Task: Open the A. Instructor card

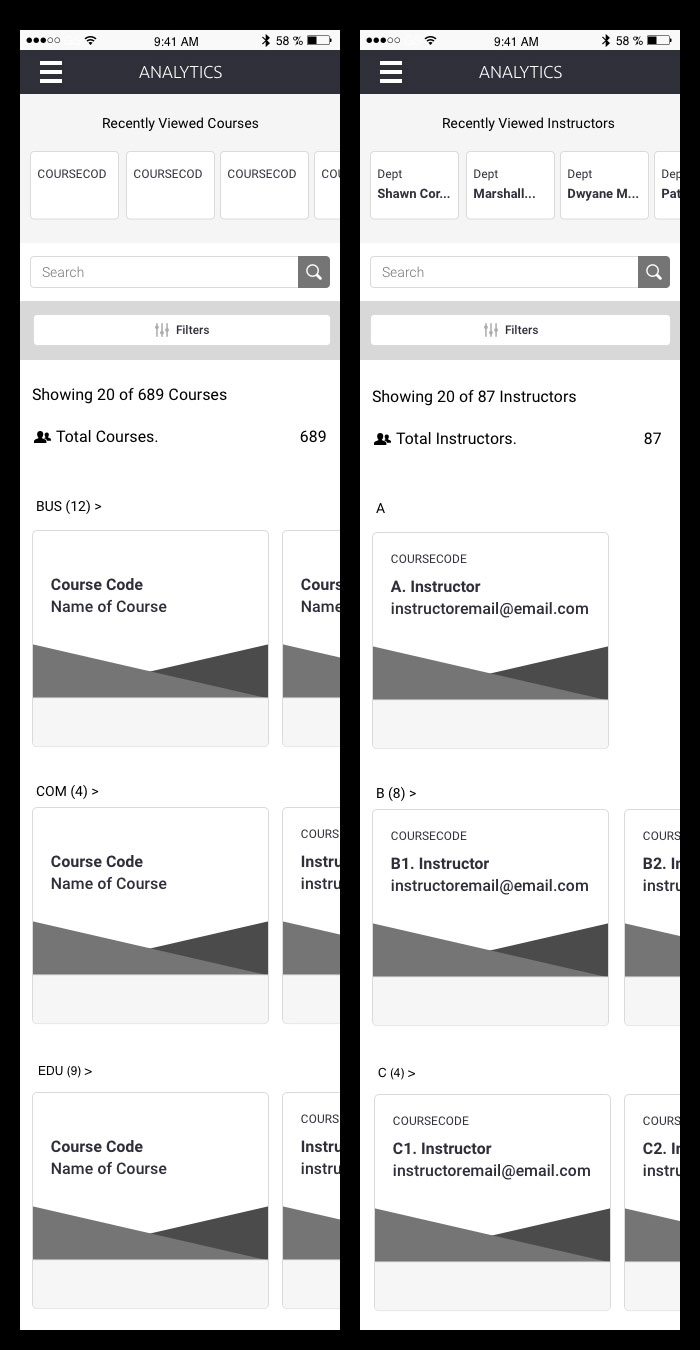Action: (490, 640)
